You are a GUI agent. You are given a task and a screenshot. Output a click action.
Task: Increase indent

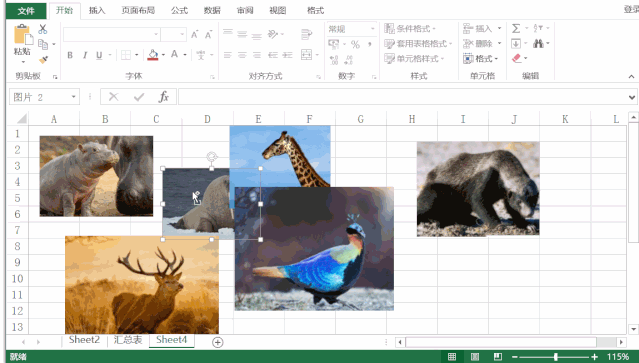[288, 55]
